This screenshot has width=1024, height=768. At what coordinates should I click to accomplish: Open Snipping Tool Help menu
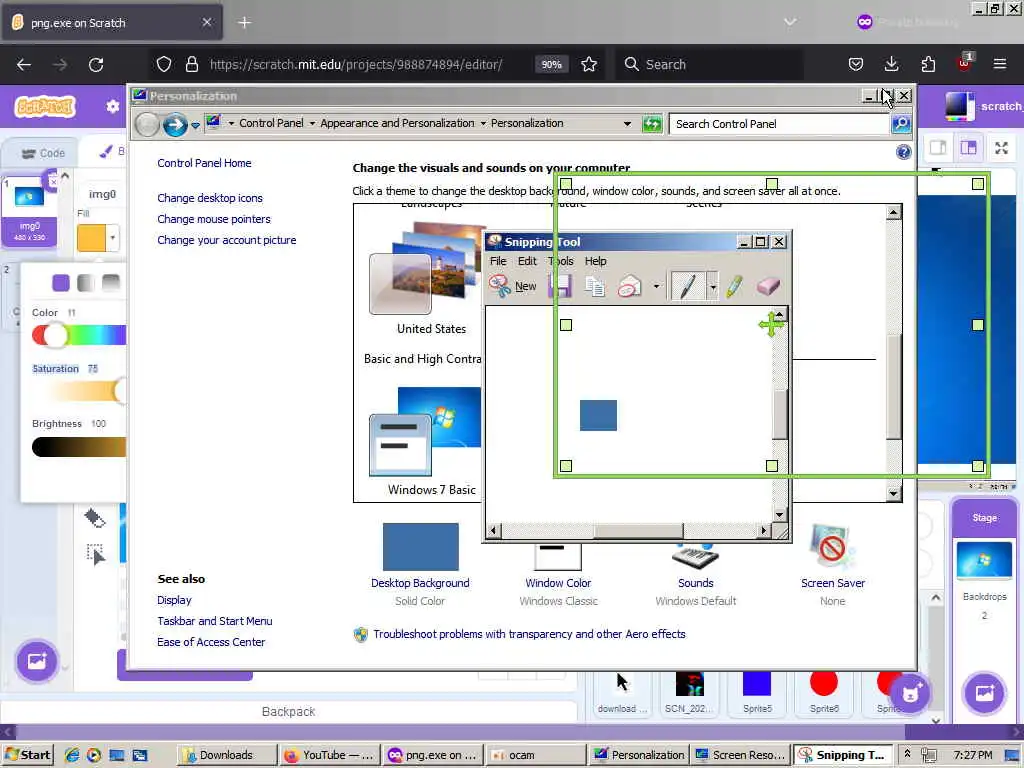tap(595, 261)
